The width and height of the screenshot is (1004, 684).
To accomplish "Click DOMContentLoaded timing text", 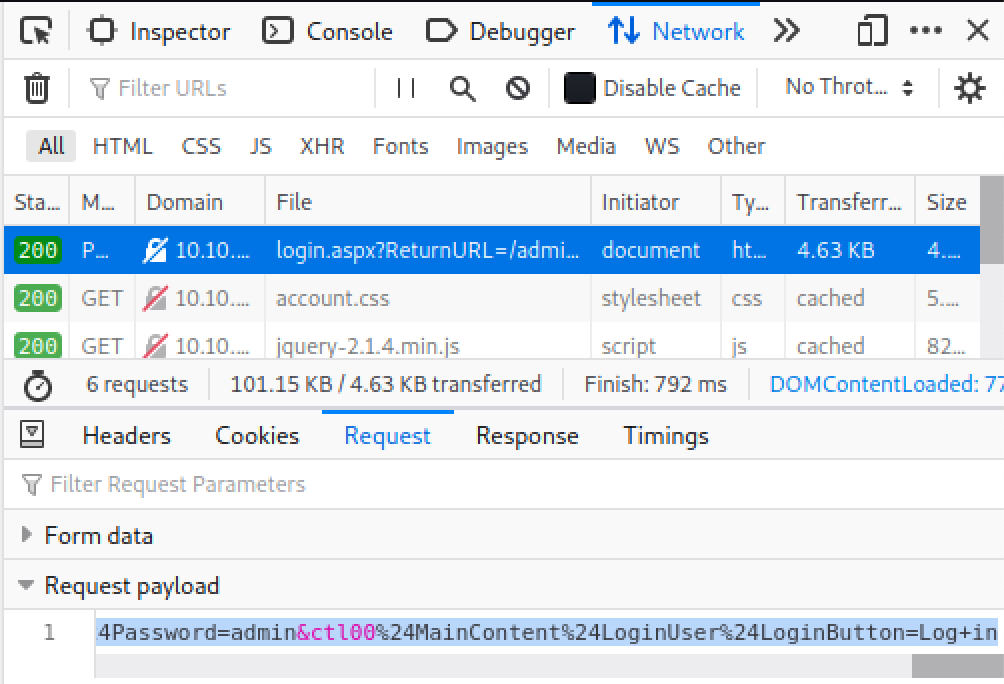I will click(x=887, y=384).
